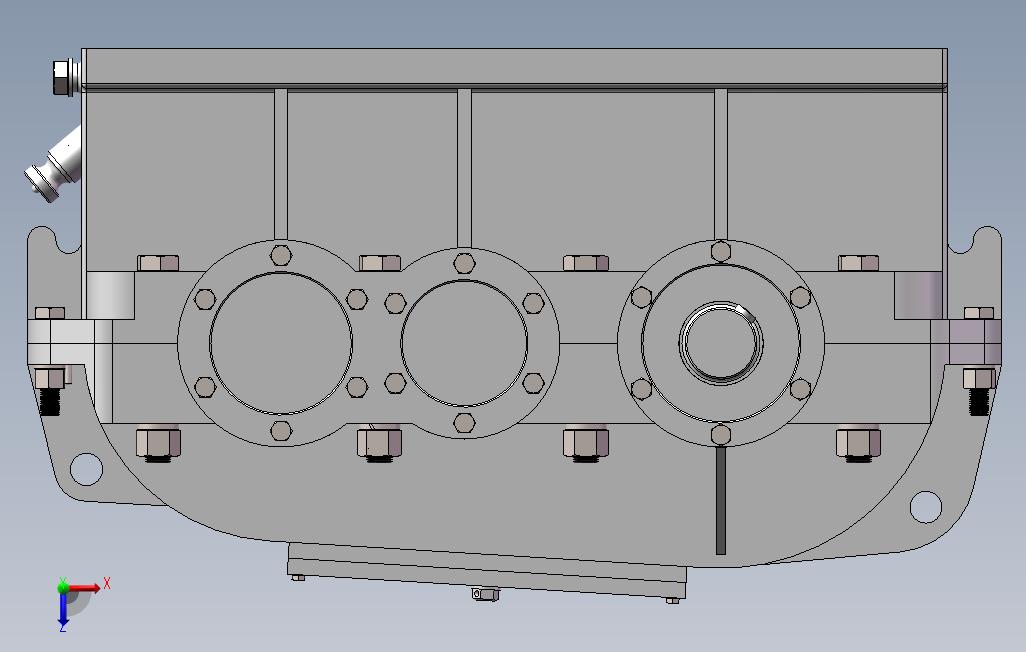Select the shaft end in right bearing cover
This screenshot has height=652, width=1026.
click(720, 343)
